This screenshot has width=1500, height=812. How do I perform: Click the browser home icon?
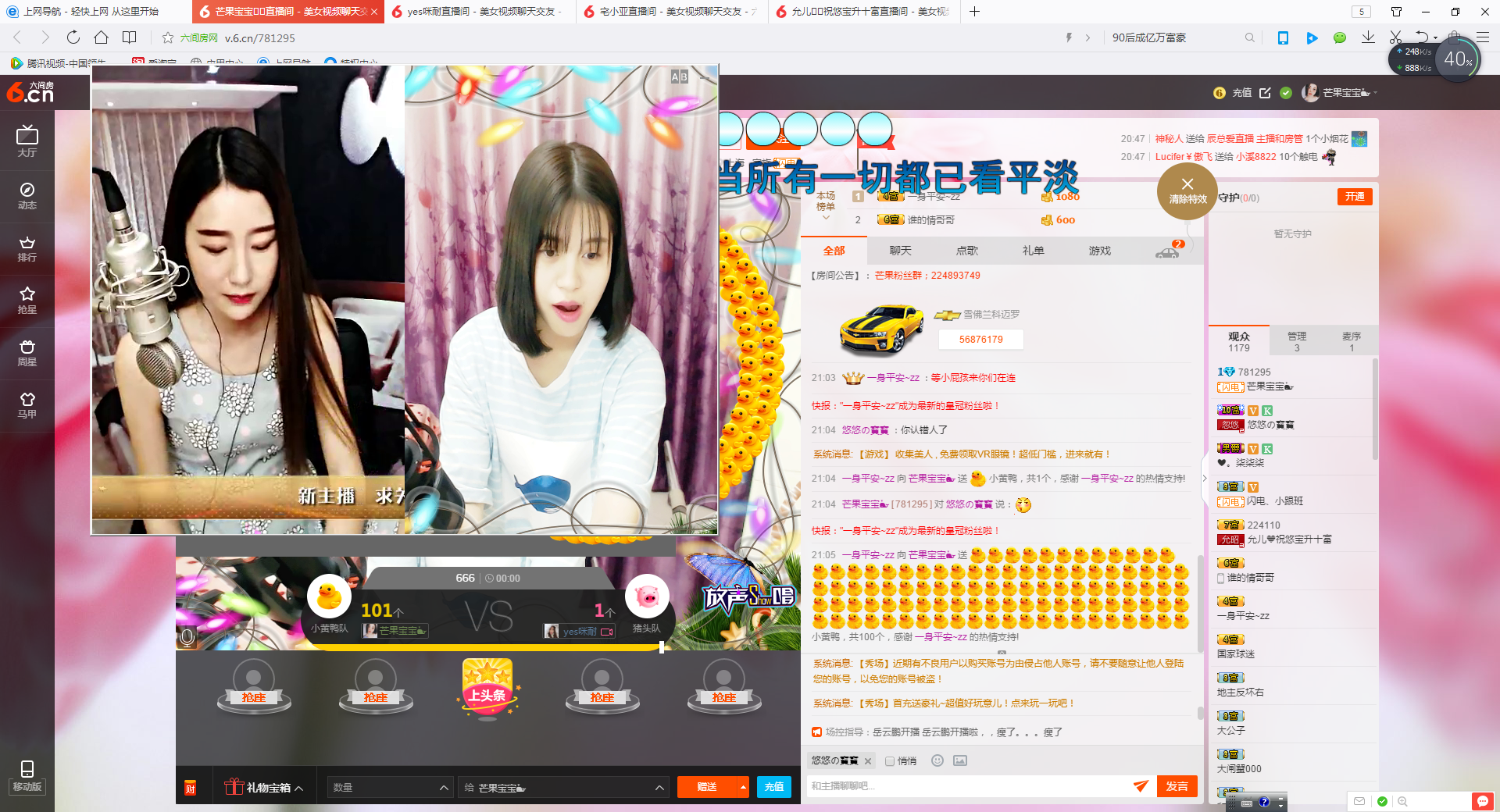(101, 37)
